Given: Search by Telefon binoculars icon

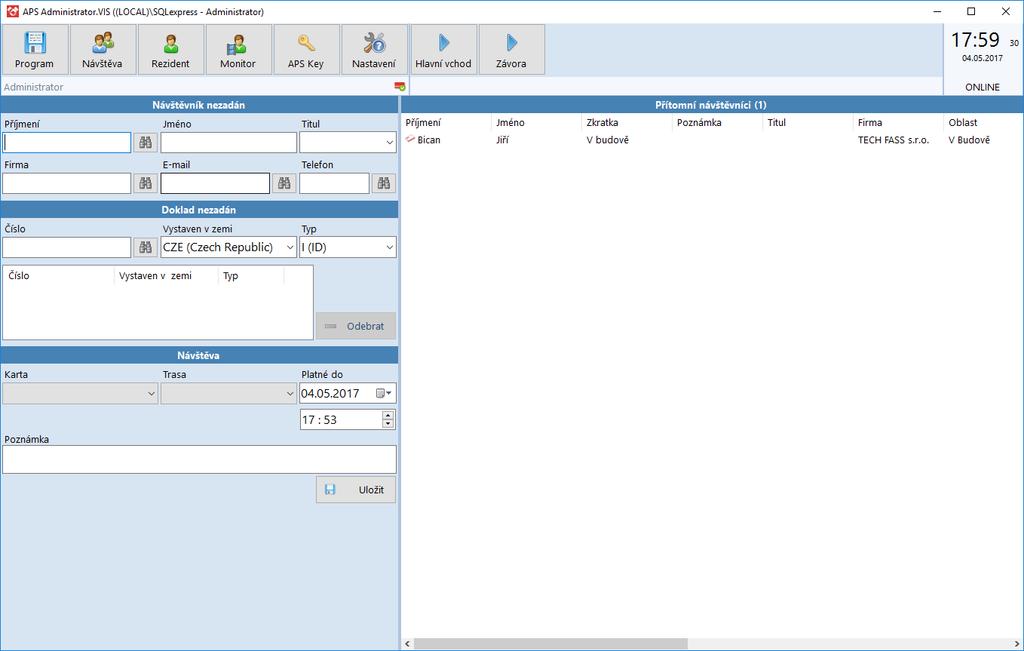Looking at the screenshot, I should pyautogui.click(x=384, y=183).
